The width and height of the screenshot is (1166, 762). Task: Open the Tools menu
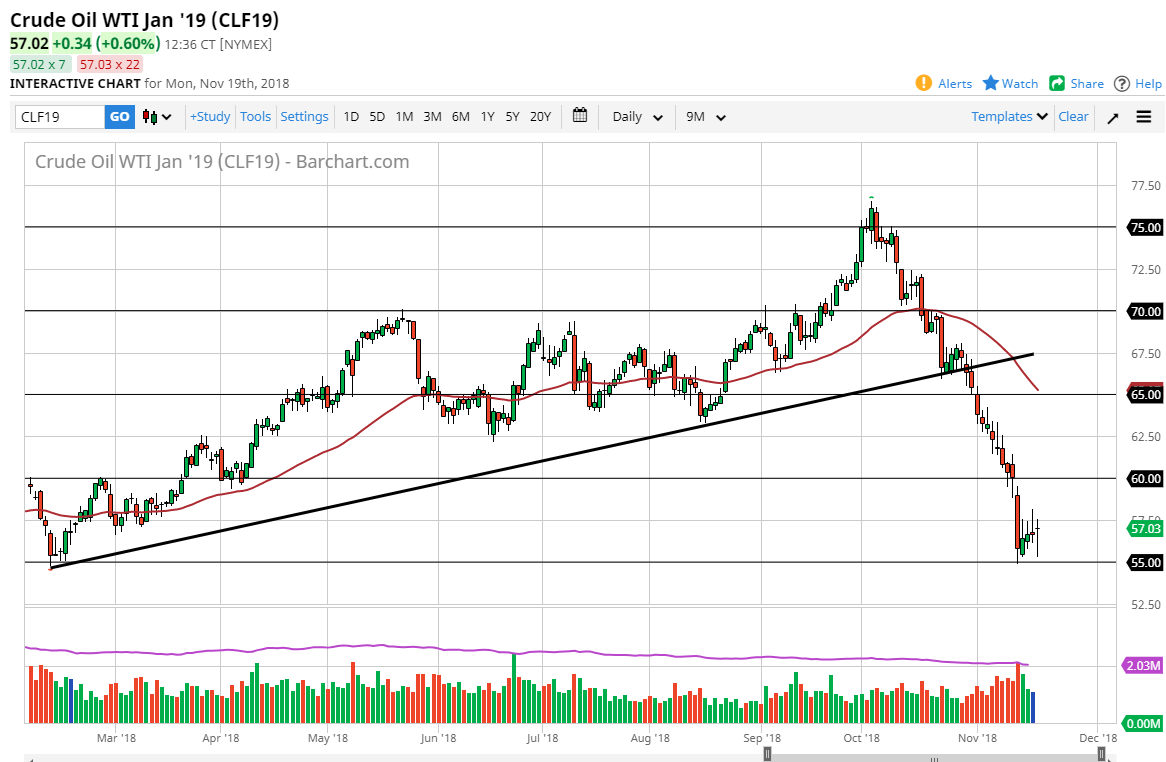coord(255,116)
